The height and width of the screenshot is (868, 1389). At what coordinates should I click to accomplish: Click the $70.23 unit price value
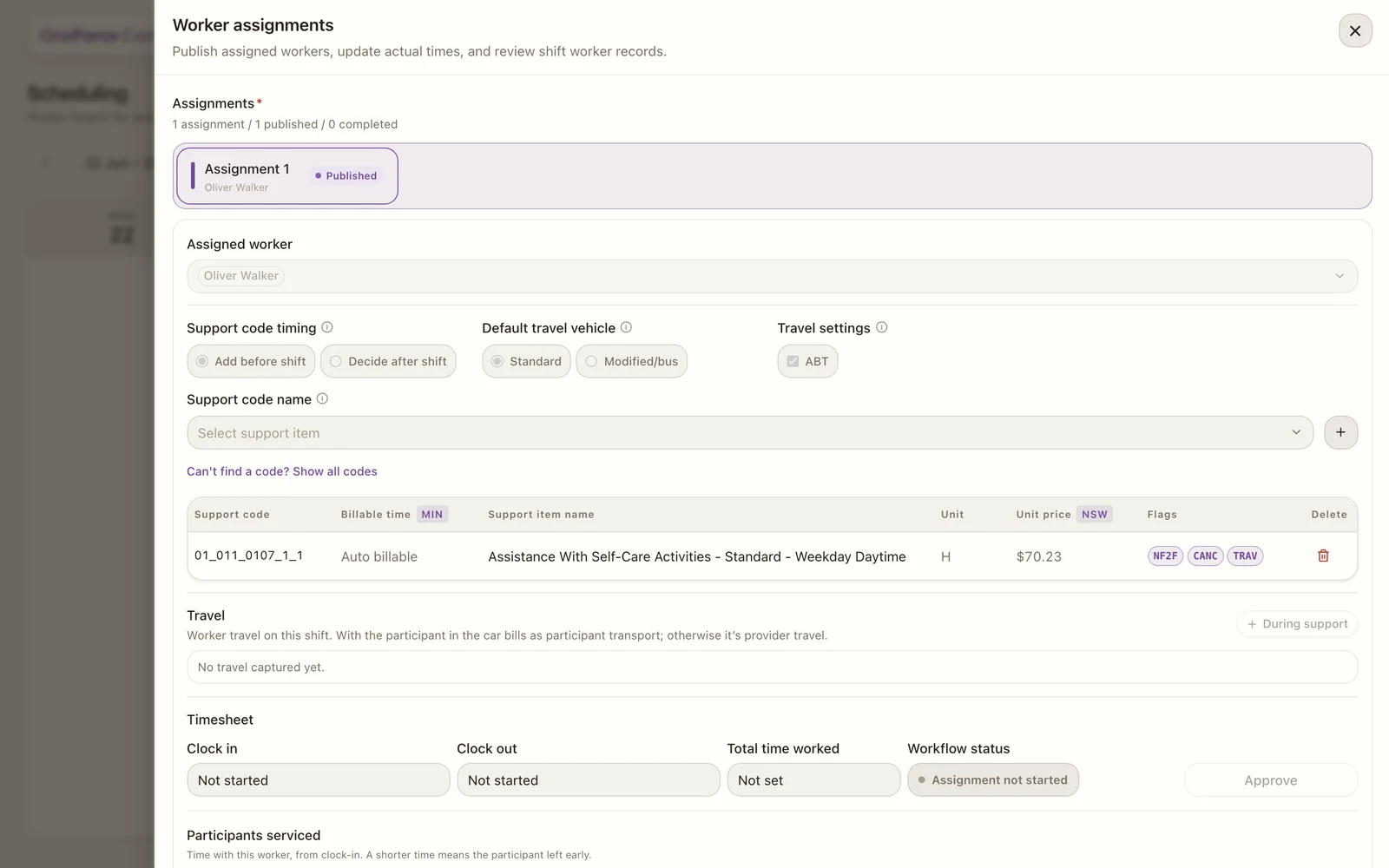(x=1039, y=556)
